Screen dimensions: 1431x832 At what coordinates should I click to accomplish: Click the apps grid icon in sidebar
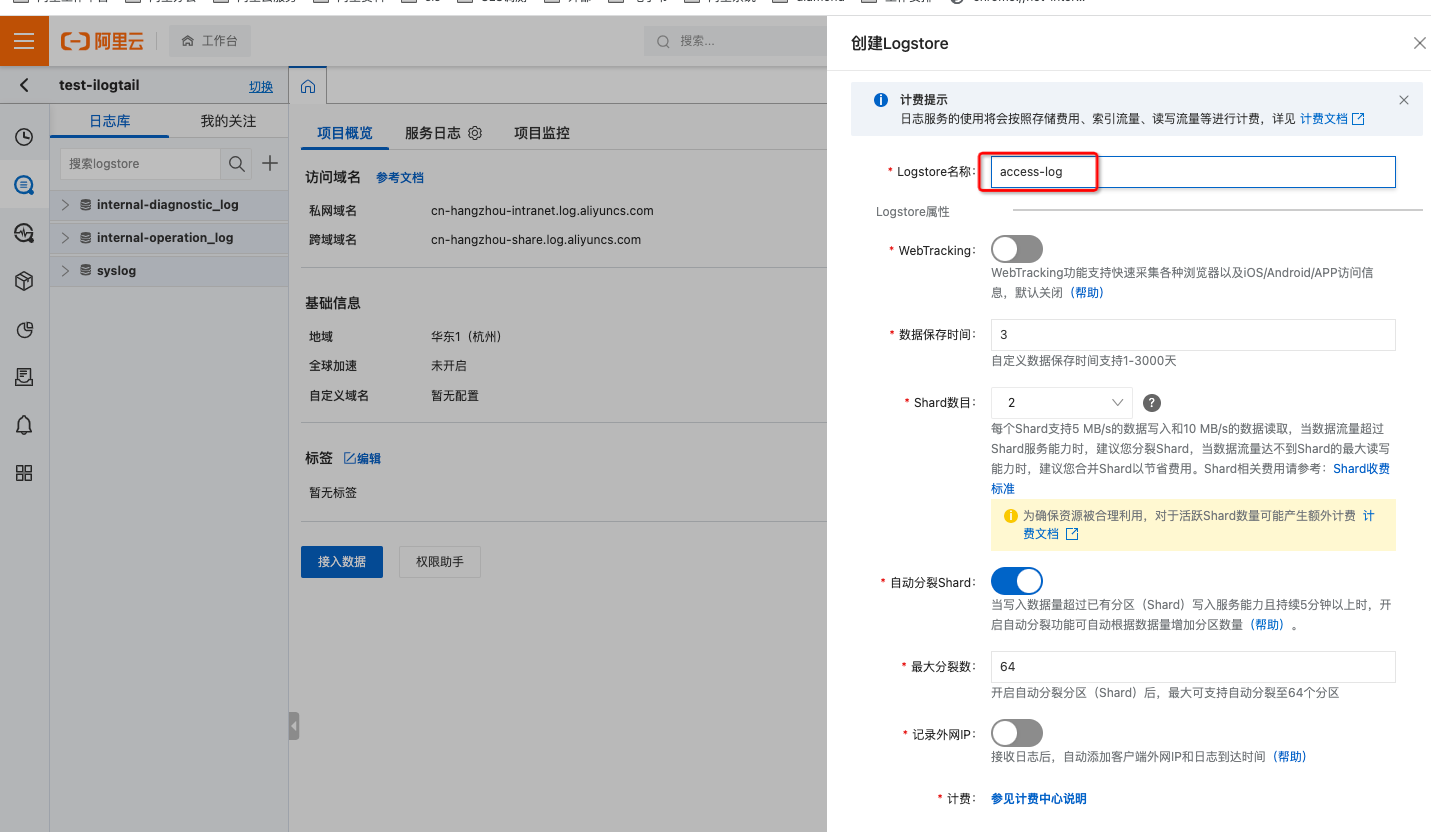point(24,473)
